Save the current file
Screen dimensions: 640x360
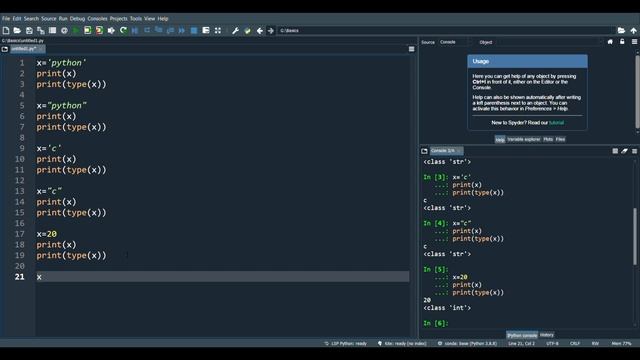[29, 31]
